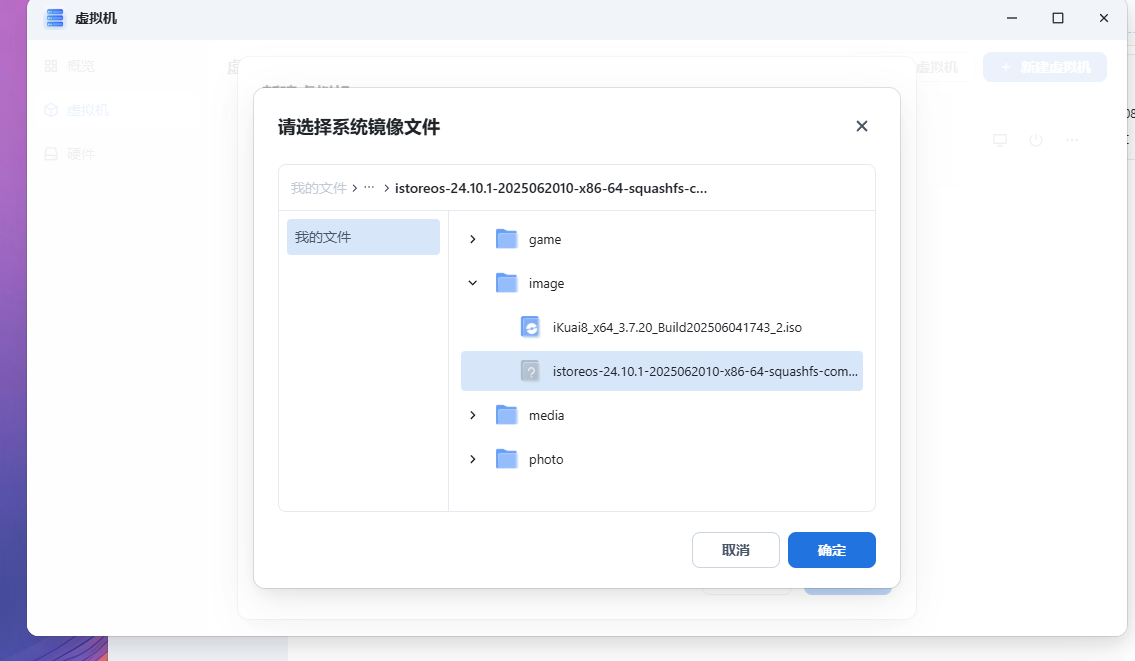This screenshot has height=661, width=1135.
Task: Go to 我的文件 in breadcrumb path
Action: point(318,188)
